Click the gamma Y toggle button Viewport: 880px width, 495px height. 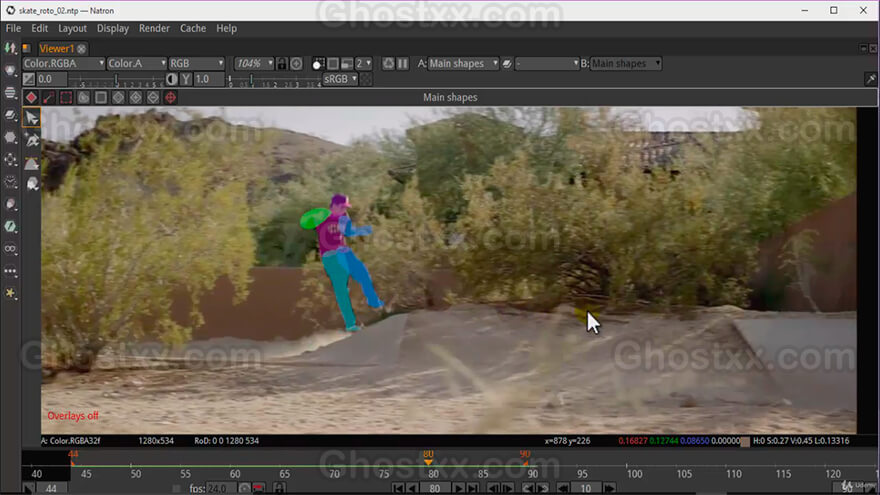(186, 79)
